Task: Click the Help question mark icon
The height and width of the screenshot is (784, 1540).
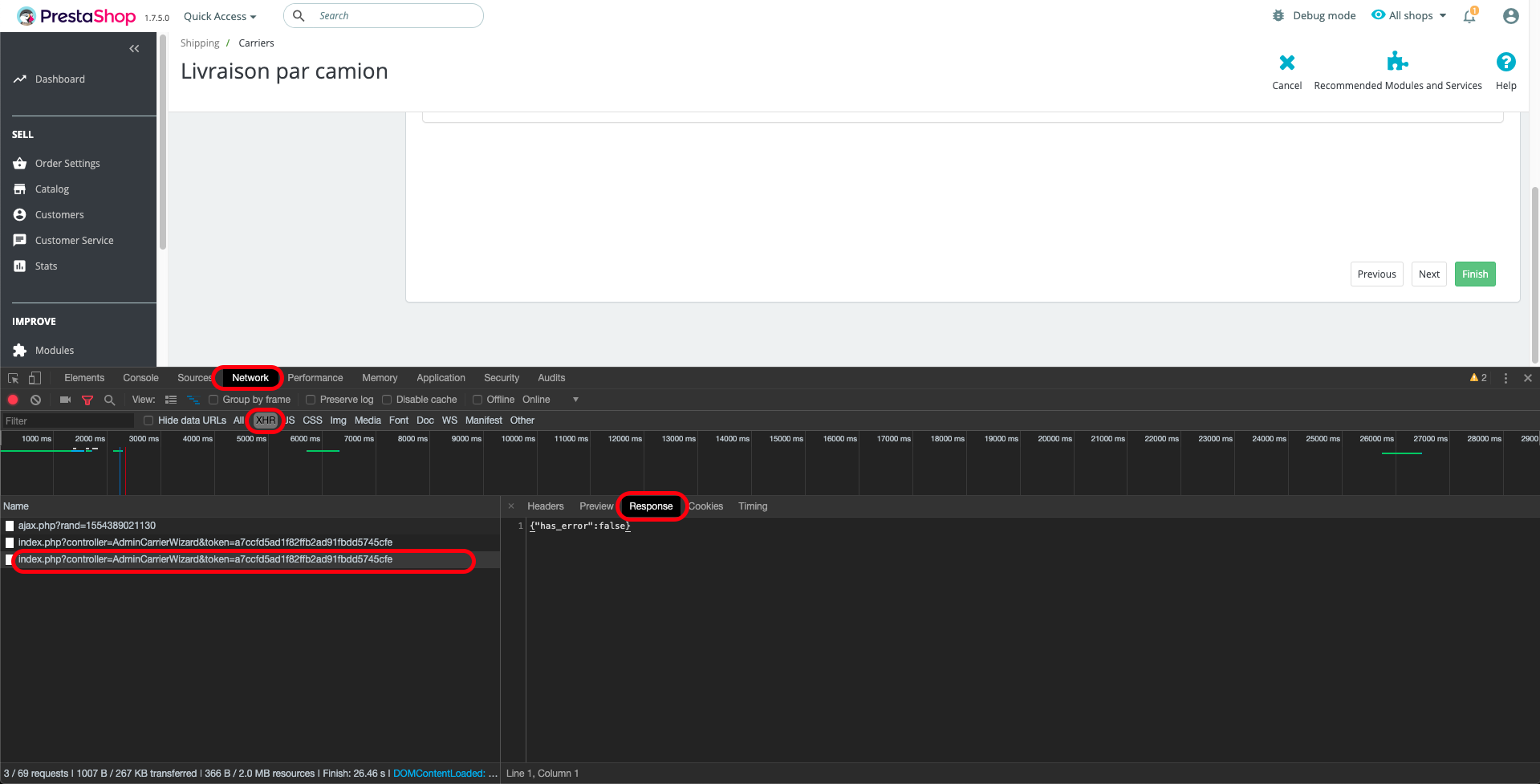Action: pyautogui.click(x=1505, y=62)
